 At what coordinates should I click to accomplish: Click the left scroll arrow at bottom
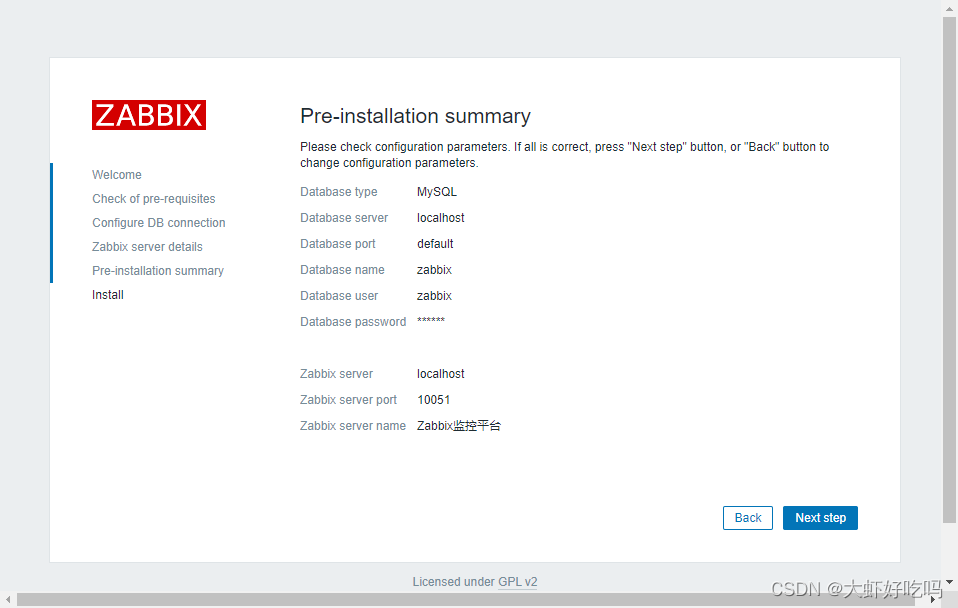[x=7, y=599]
